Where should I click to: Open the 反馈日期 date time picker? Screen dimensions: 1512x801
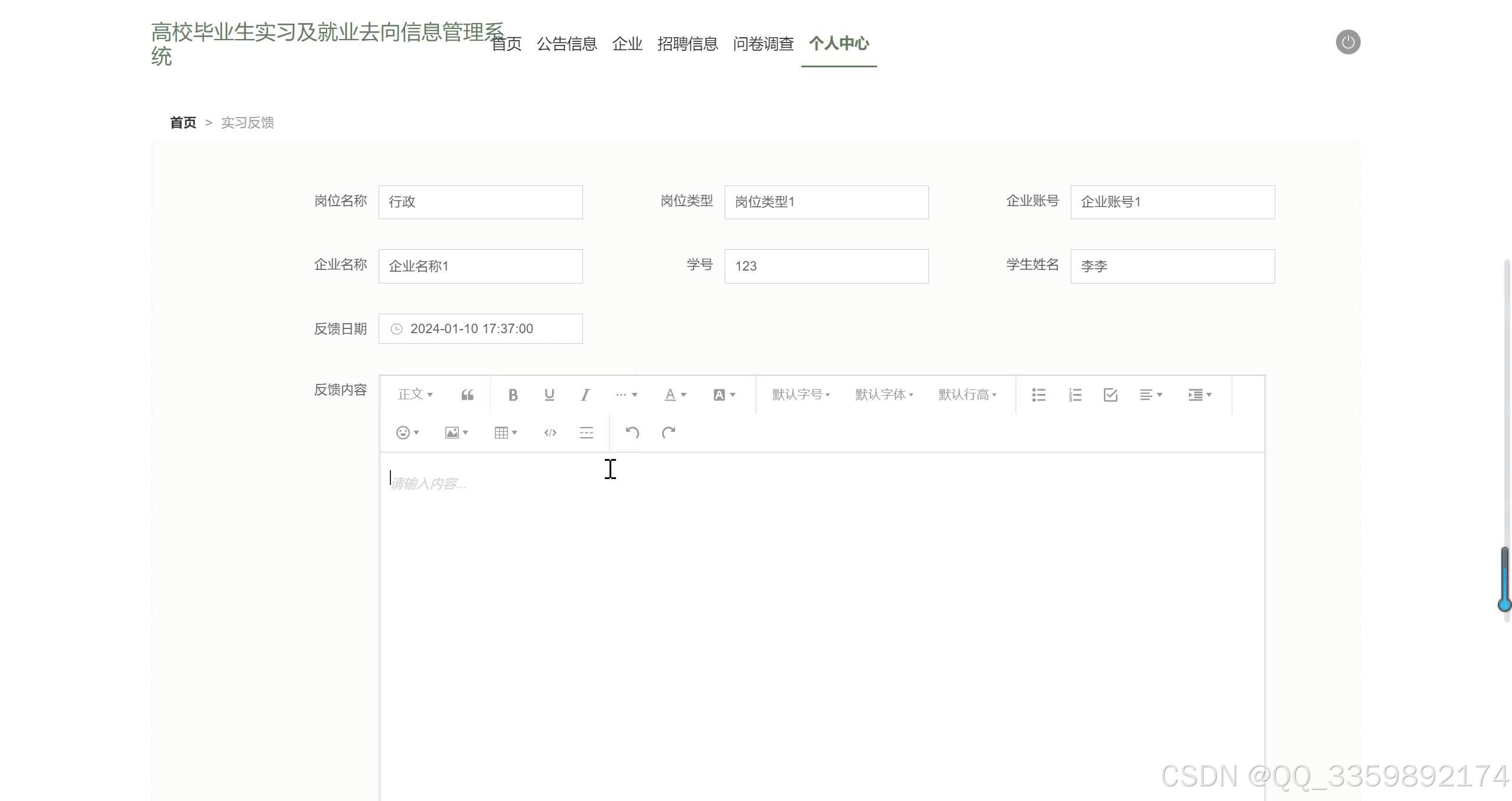(480, 328)
